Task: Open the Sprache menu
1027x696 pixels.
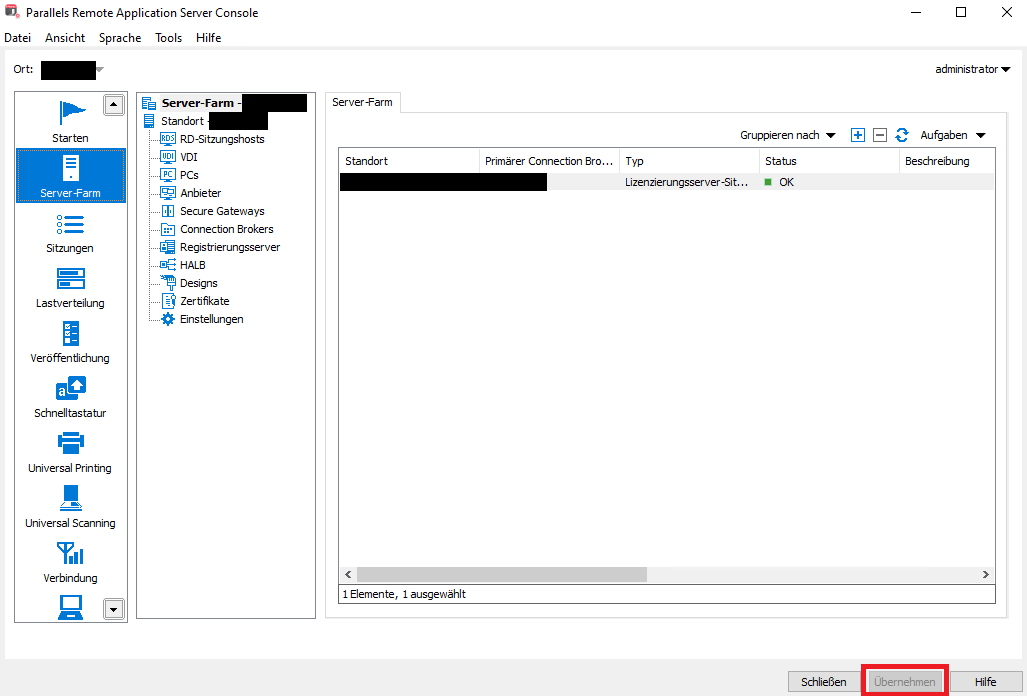Action: [120, 38]
